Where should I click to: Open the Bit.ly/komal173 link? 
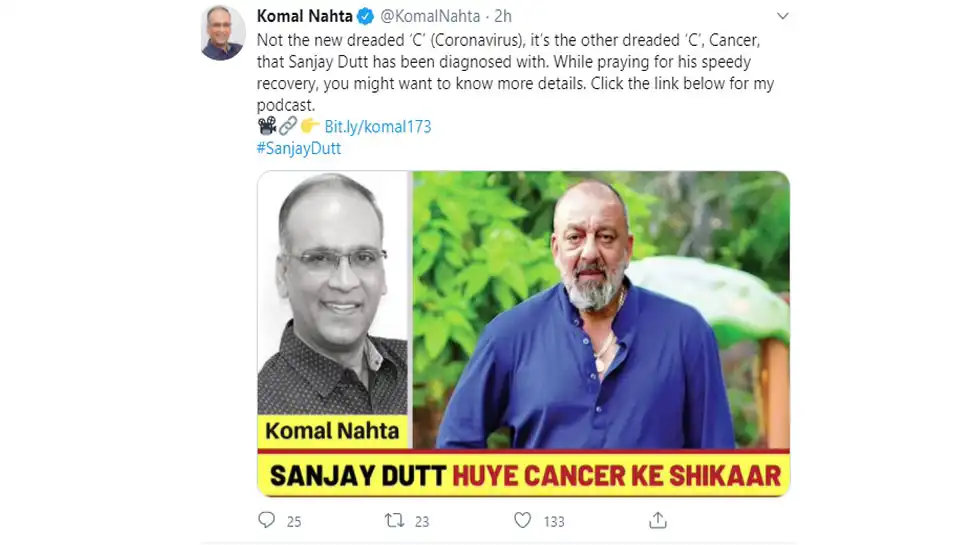pos(377,127)
